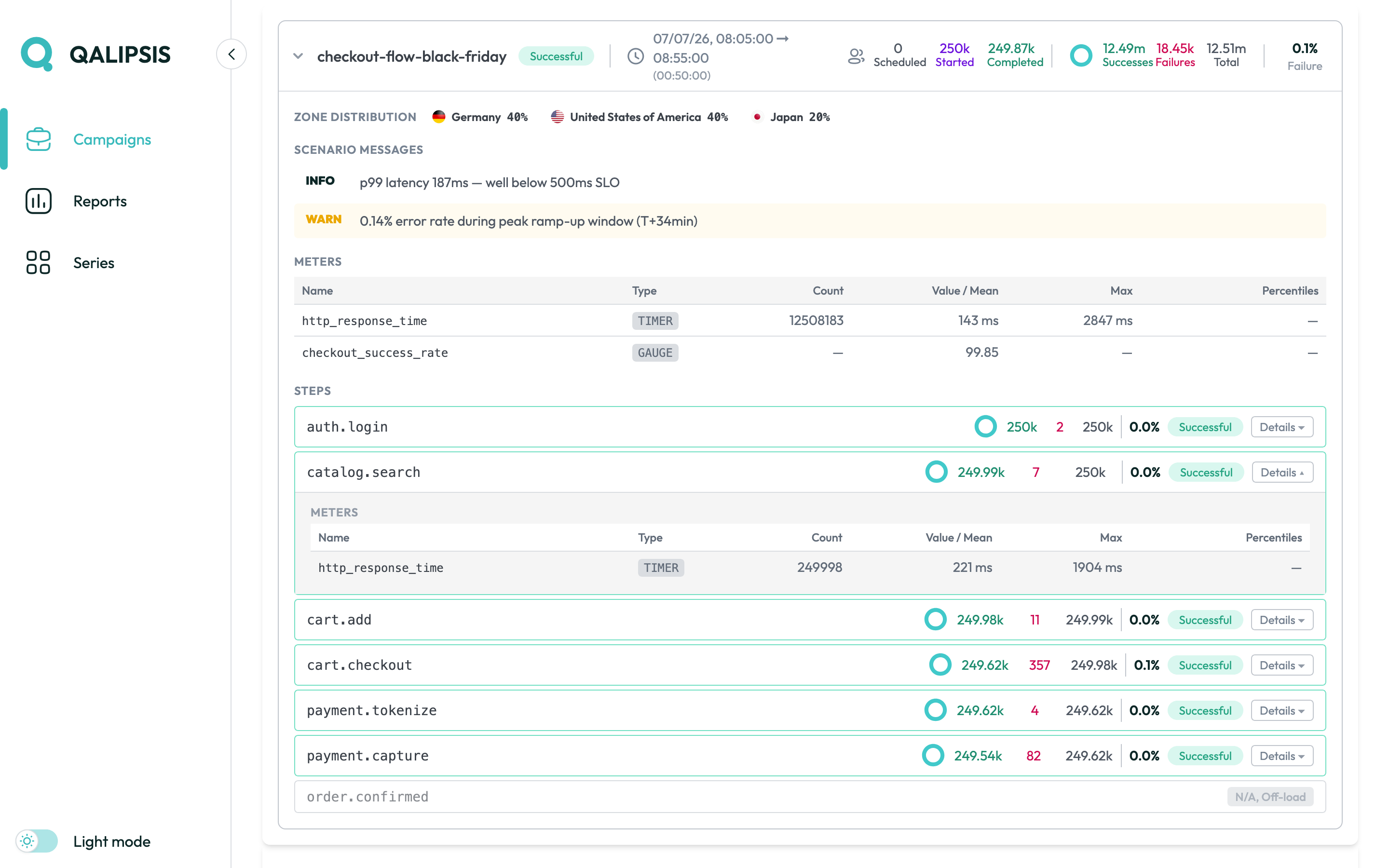Screen dimensions: 1389x868
Task: Select the order.confirmed off-load step row
Action: tap(810, 797)
